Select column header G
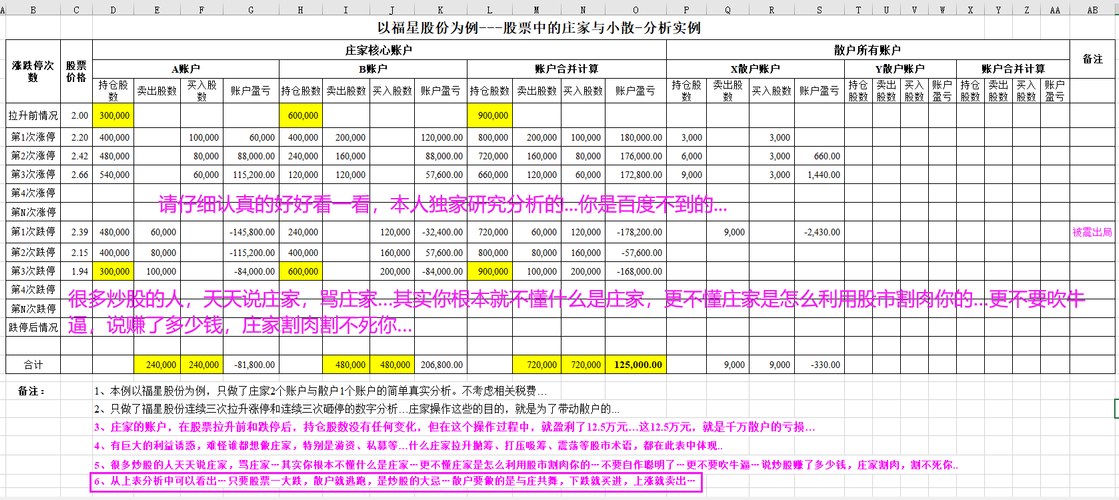Viewport: 1119px width, 500px height. (250, 9)
